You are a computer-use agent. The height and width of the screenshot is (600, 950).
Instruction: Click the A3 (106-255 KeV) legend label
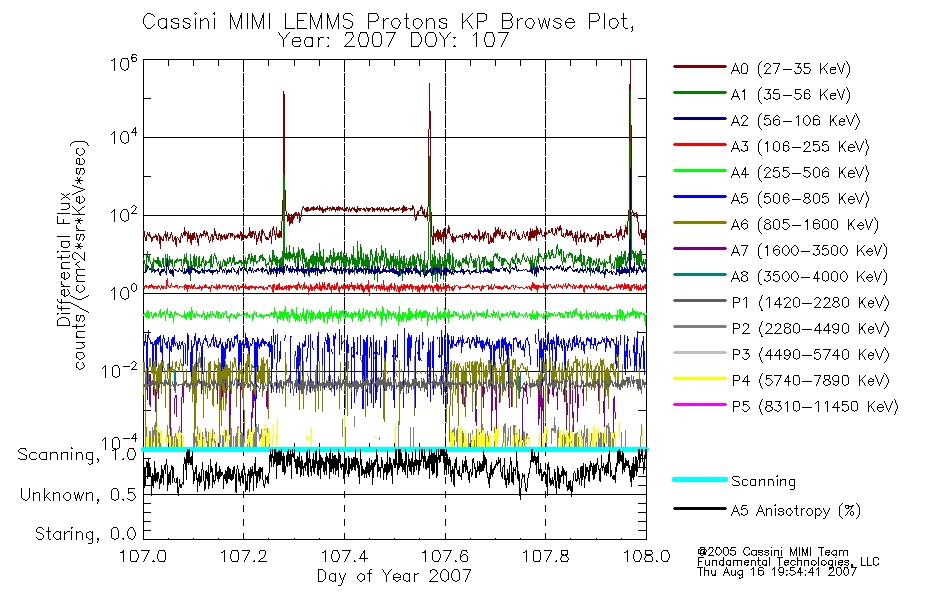tap(800, 147)
